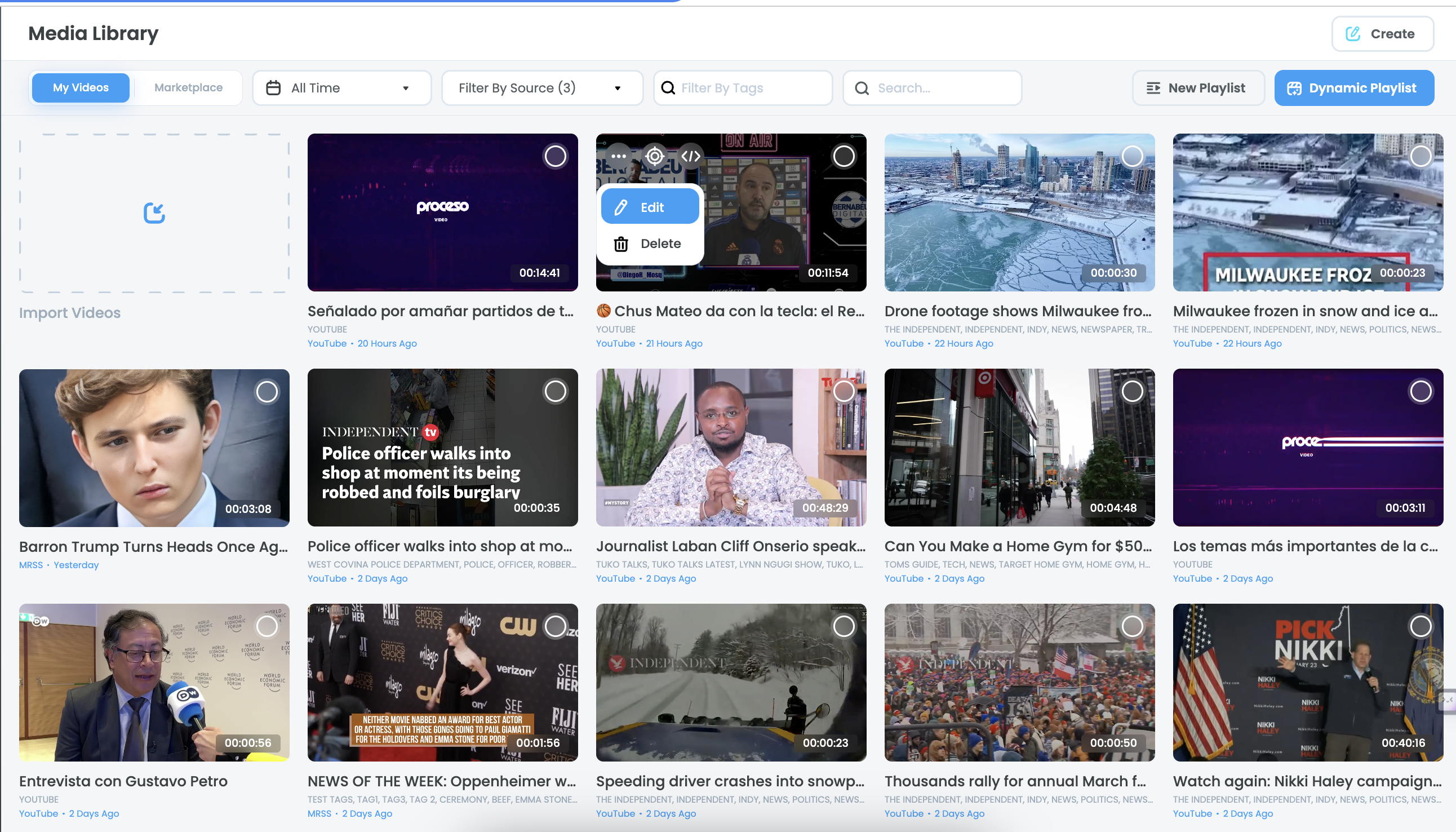1456x832 pixels.
Task: Click the trash icon beside Delete
Action: click(621, 244)
